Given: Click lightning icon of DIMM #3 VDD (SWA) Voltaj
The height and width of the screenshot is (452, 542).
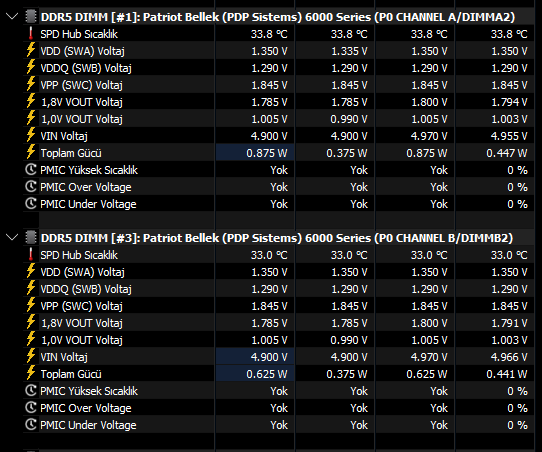Looking at the screenshot, I should click(x=31, y=271).
